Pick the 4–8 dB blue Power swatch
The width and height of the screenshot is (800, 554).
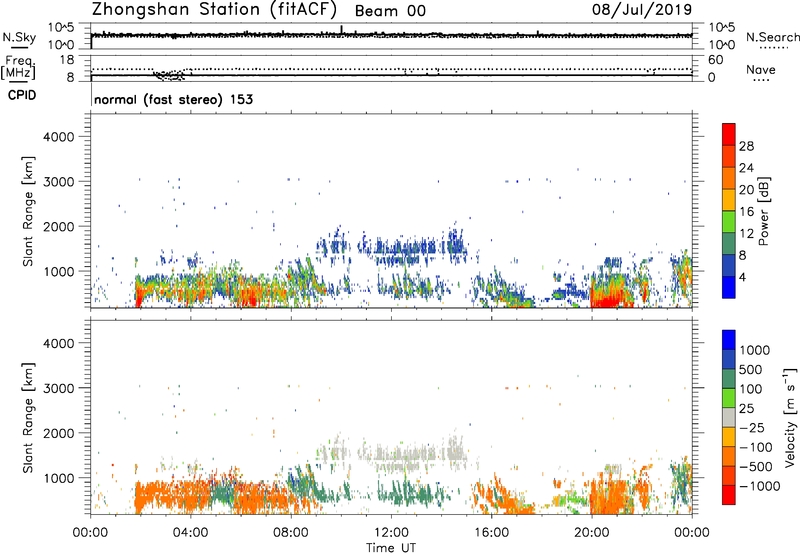tap(729, 266)
